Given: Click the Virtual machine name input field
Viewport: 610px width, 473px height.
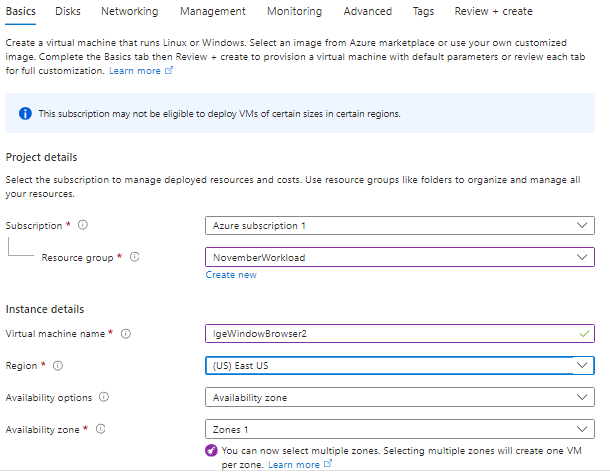Looking at the screenshot, I should (x=390, y=334).
